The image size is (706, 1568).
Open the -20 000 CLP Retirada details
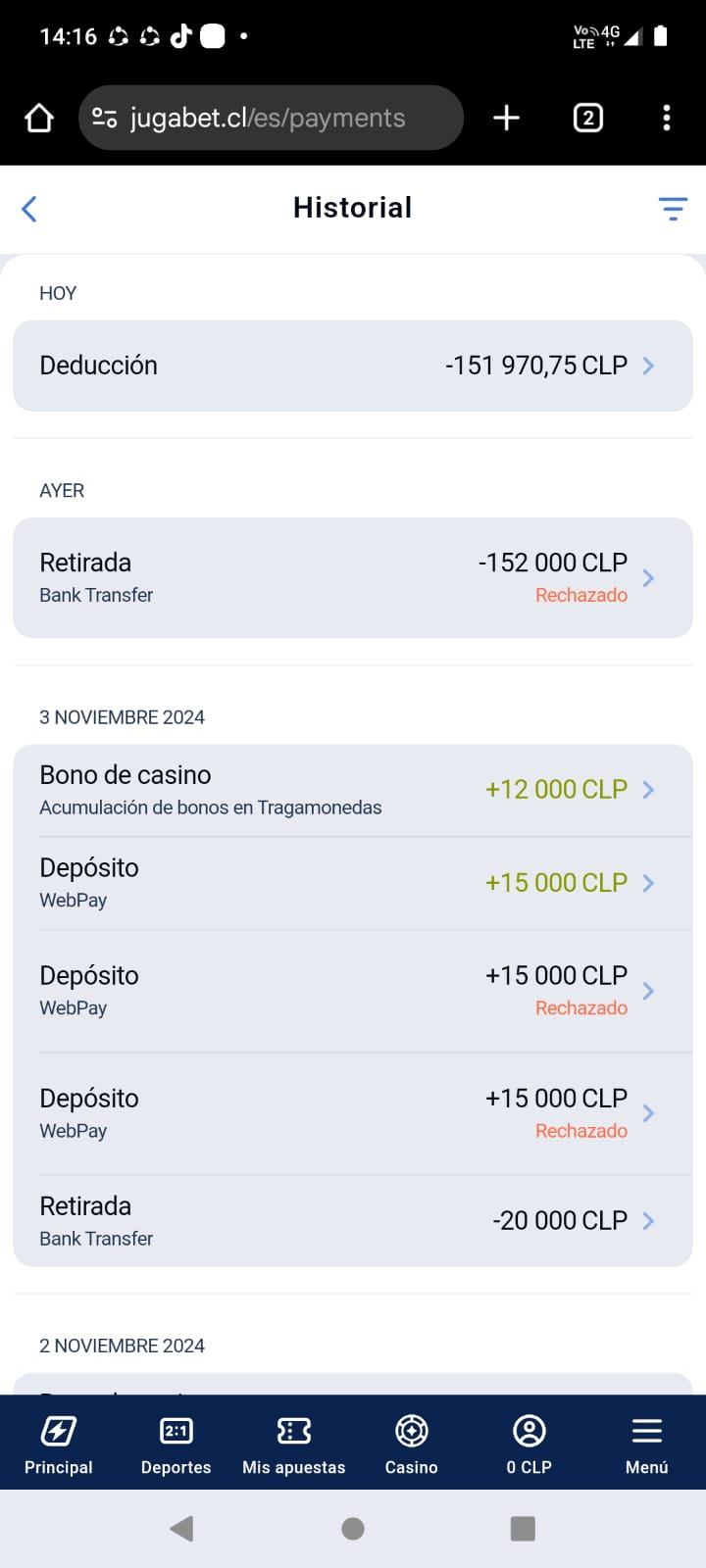point(353,1221)
